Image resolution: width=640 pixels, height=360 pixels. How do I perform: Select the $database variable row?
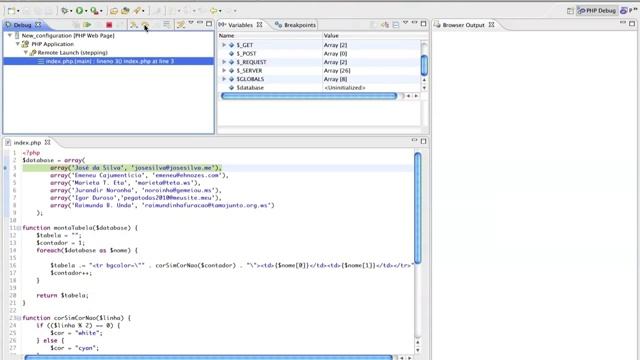(320, 87)
